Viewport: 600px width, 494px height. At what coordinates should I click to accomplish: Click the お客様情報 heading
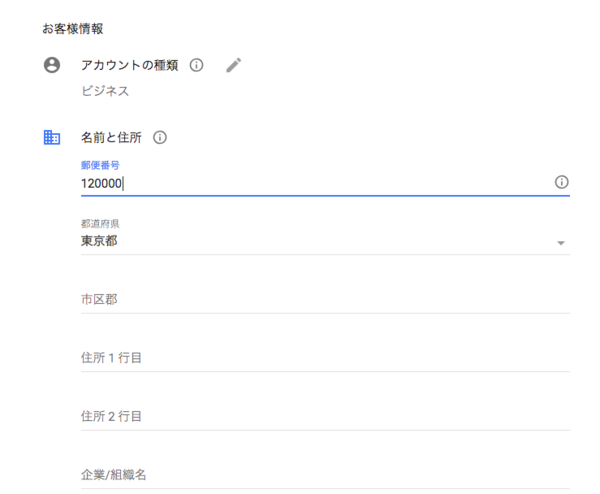(73, 28)
